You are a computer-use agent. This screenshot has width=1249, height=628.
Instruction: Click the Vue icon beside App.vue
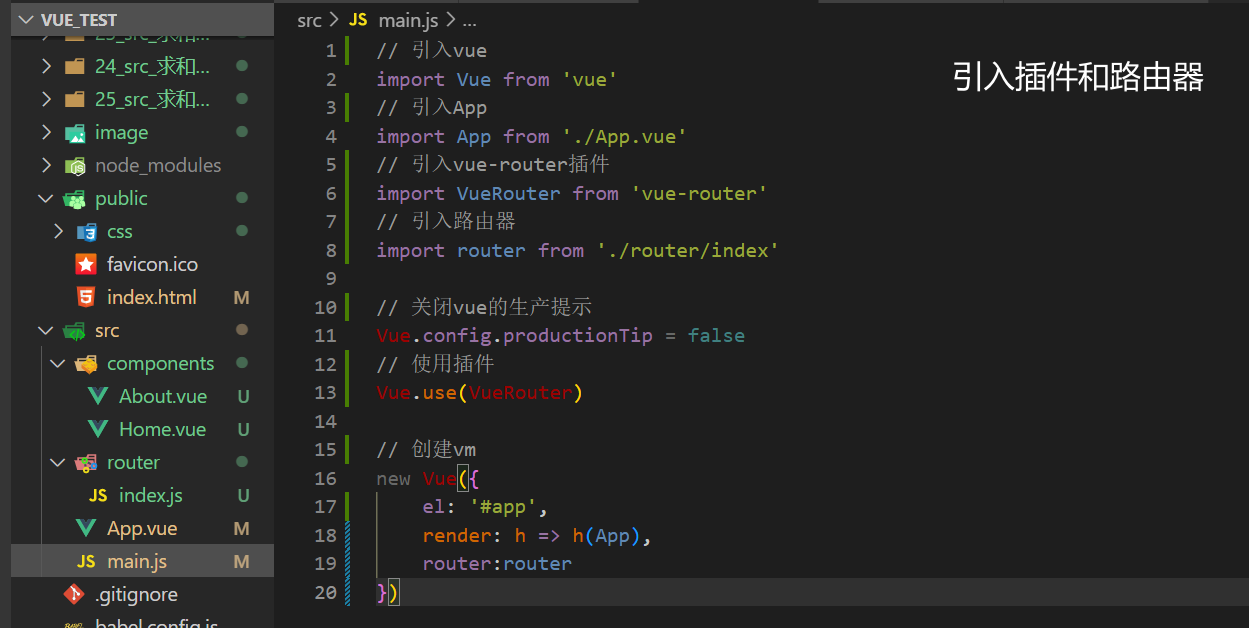[86, 528]
